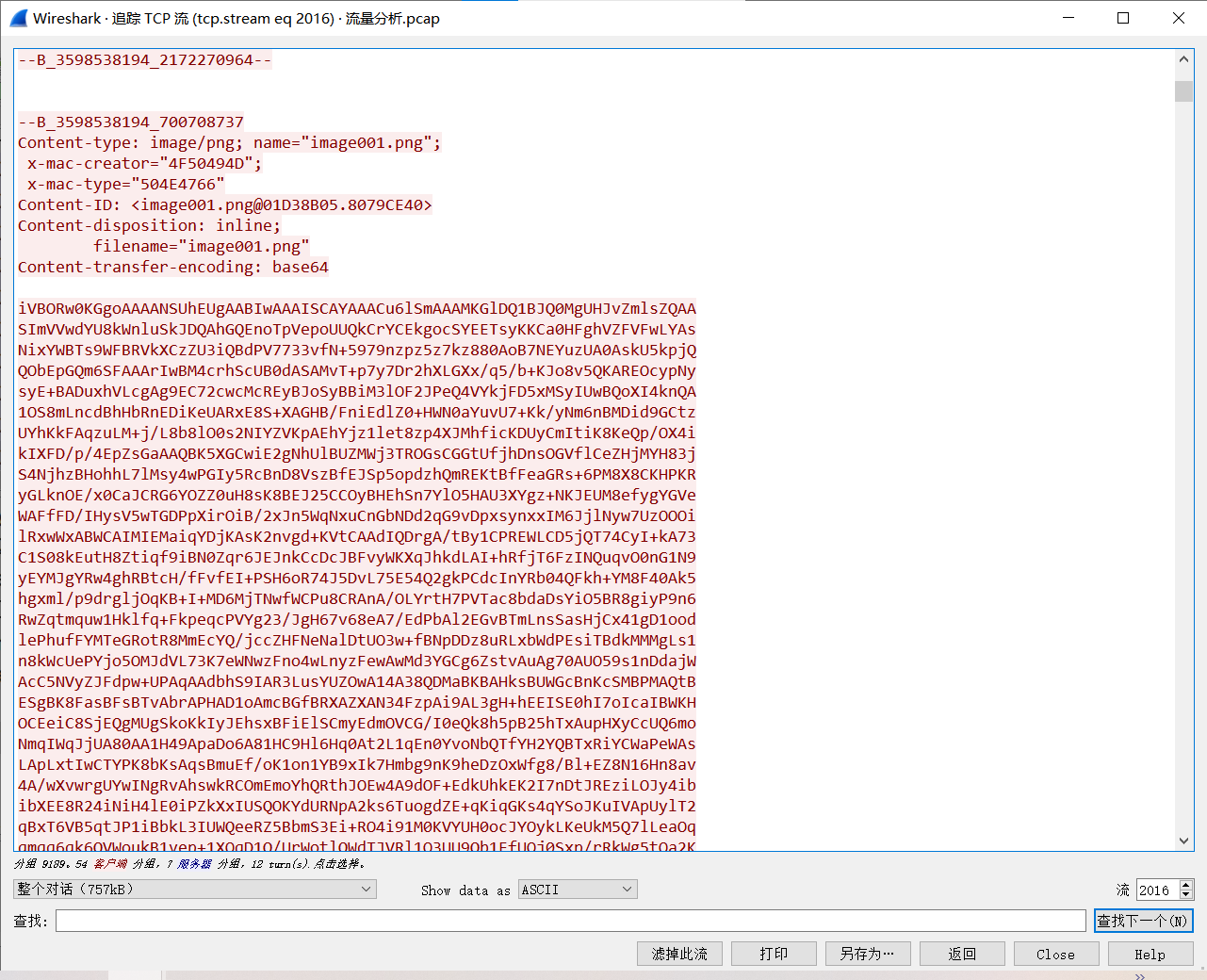Click the 返回 back button

[962, 954]
